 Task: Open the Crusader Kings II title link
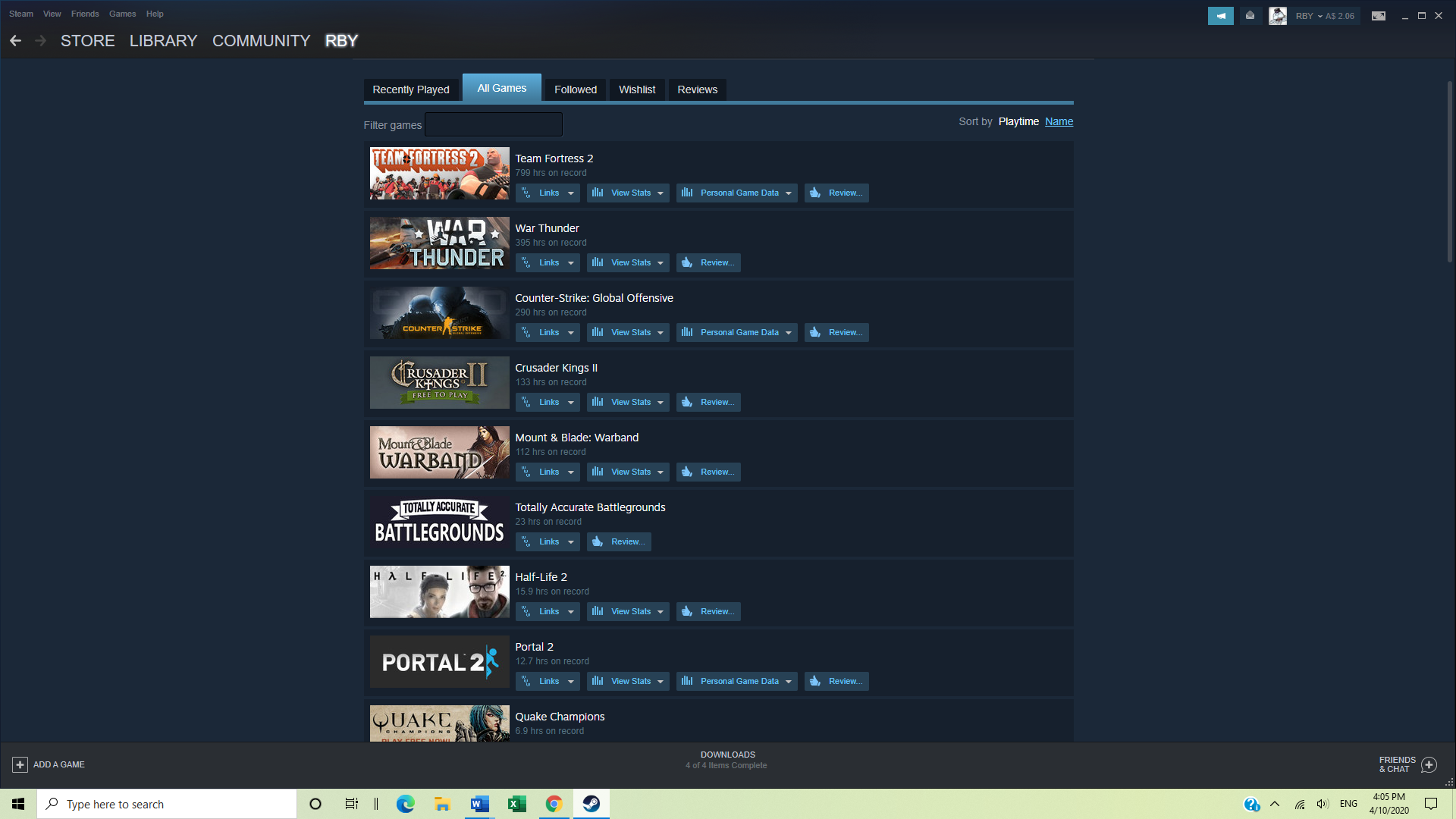click(556, 368)
